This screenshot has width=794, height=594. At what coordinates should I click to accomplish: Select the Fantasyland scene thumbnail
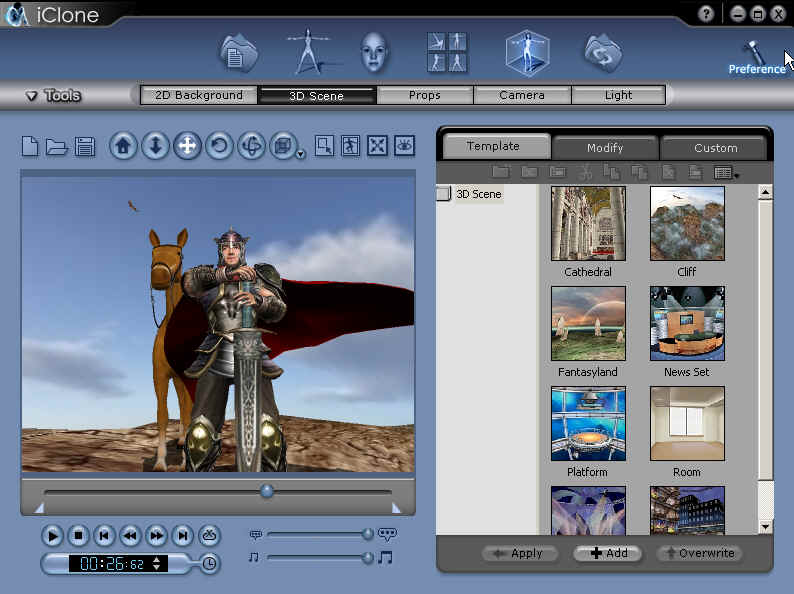click(x=588, y=323)
